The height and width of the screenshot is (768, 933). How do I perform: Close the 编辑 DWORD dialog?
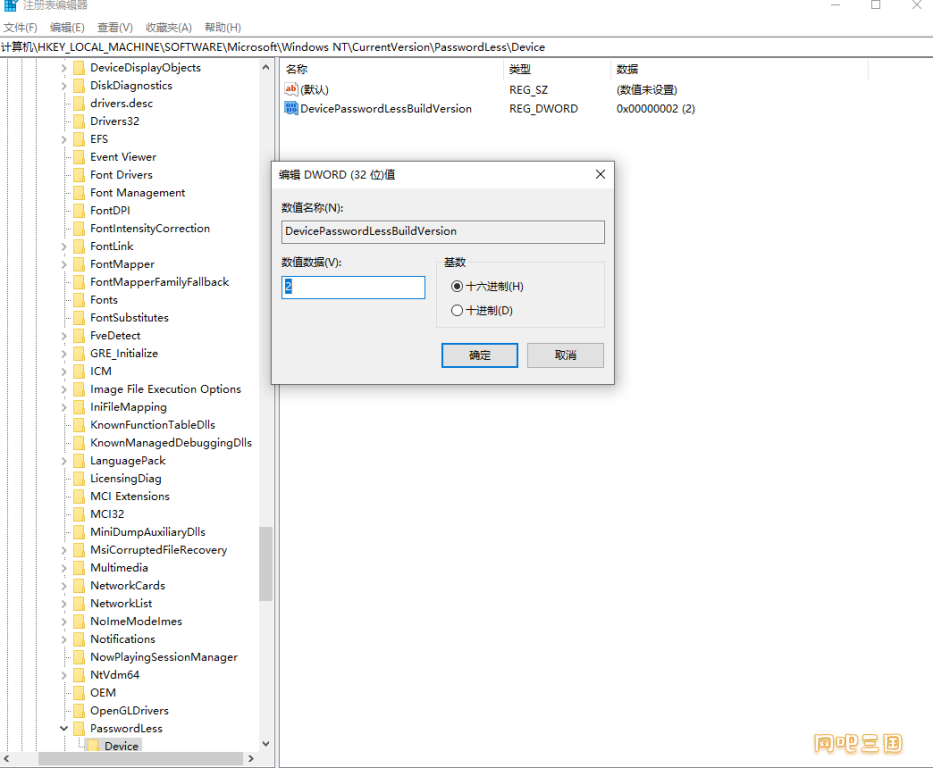pos(600,174)
